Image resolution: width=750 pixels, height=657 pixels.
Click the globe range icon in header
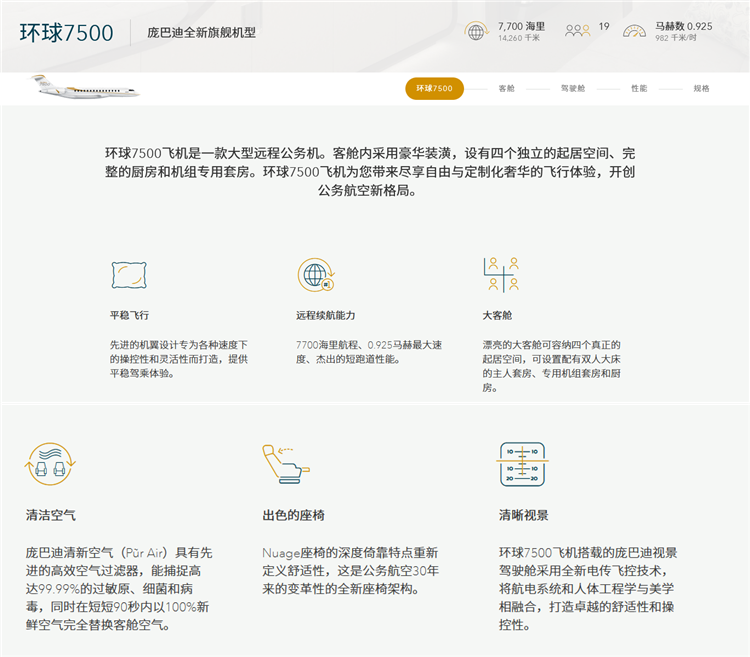(x=476, y=32)
